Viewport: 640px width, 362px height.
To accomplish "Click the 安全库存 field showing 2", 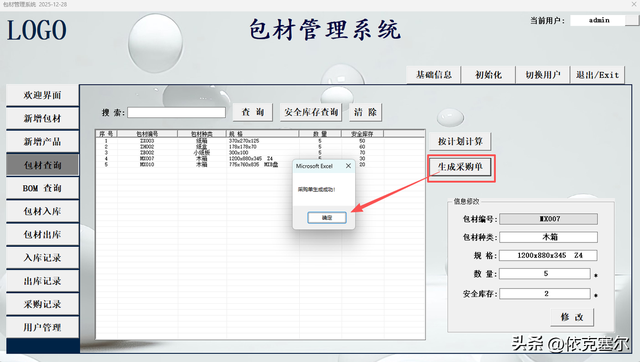I will point(545,293).
